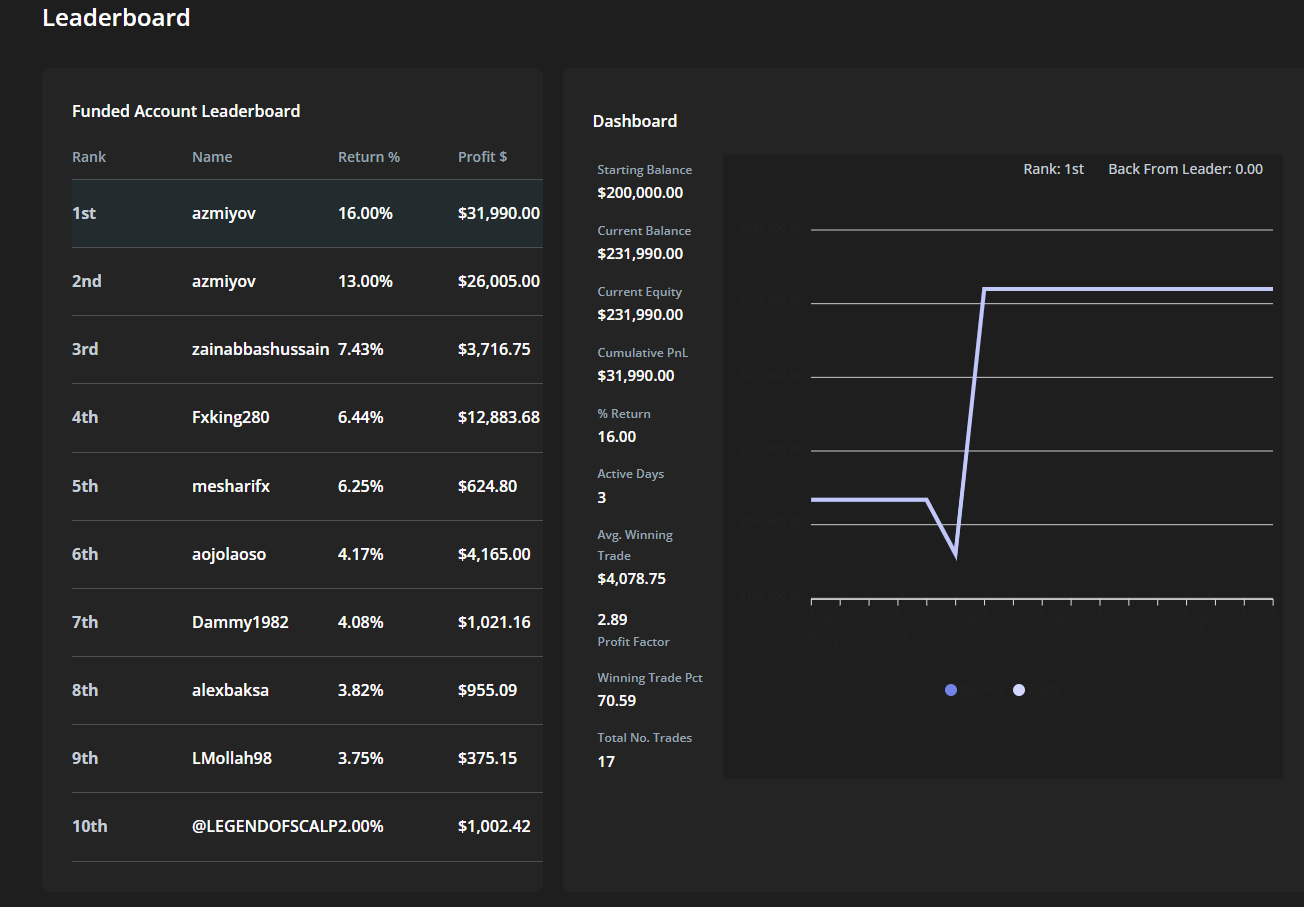
Task: Click the Avg. Winning Trade $4,078.75 value
Action: pos(632,579)
